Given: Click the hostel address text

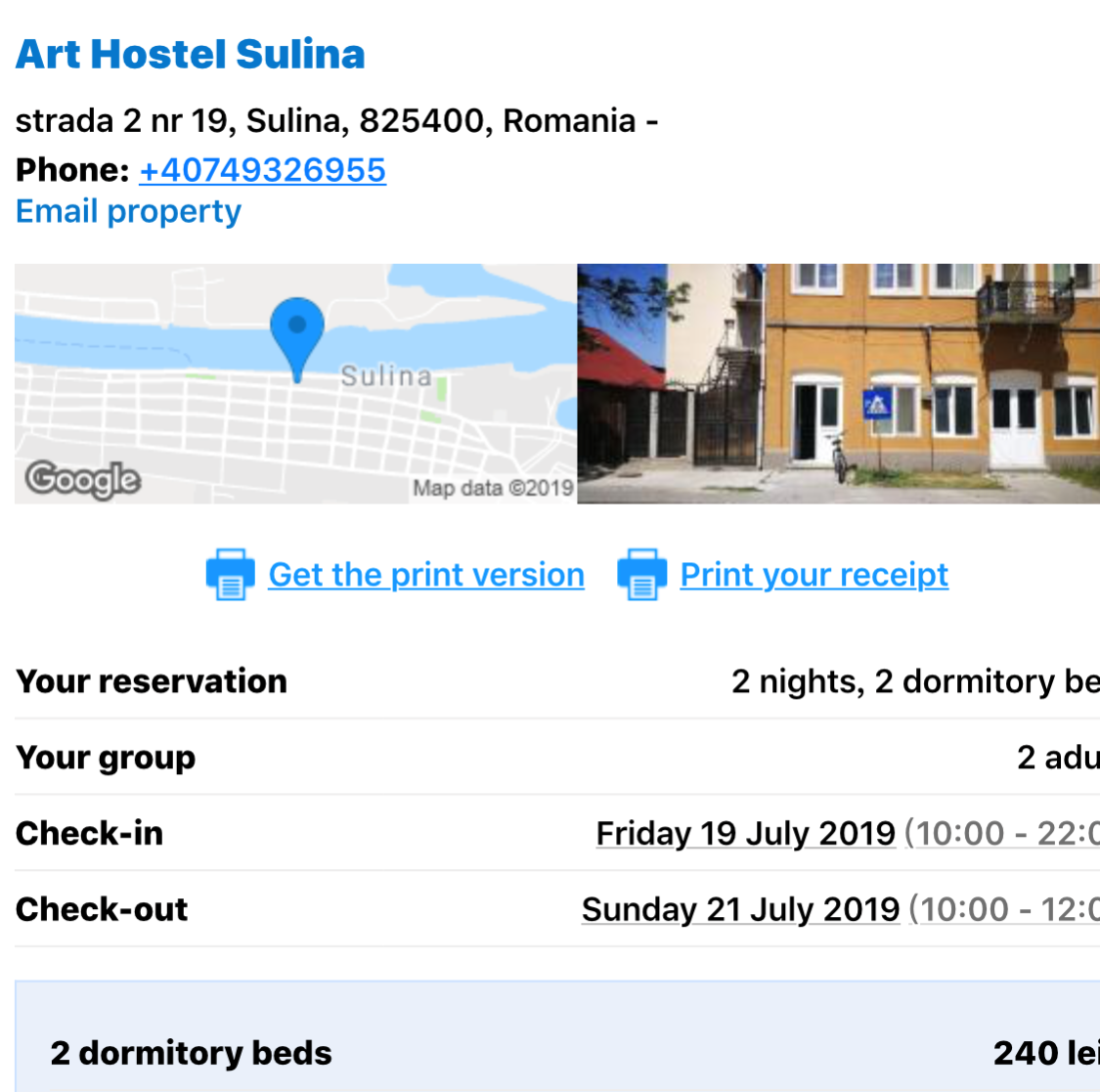Looking at the screenshot, I should click(336, 120).
